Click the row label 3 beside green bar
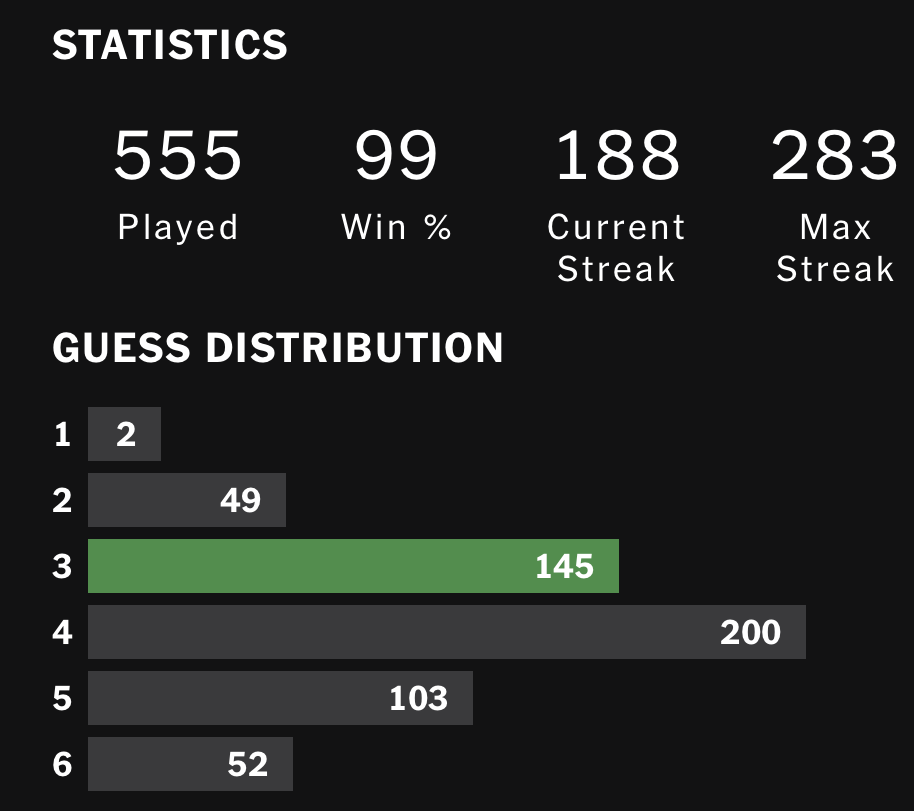The height and width of the screenshot is (811, 914). [x=63, y=566]
